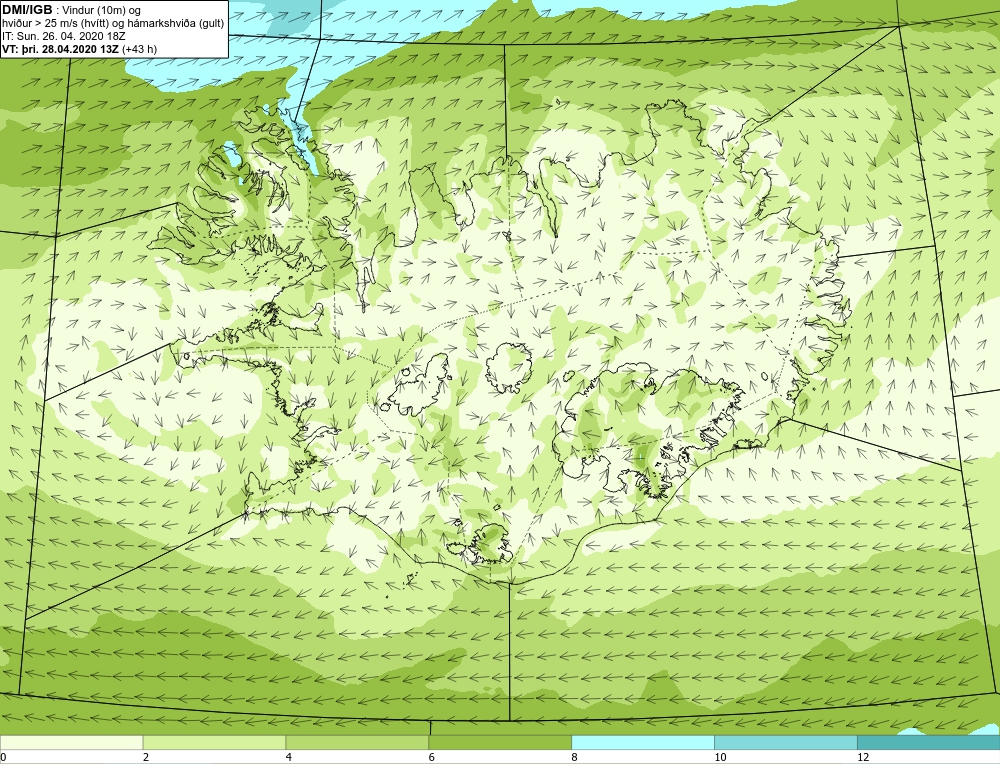Image resolution: width=1000 pixels, height=764 pixels.
Task: Click the DMI/IGB title text
Action: (x=27, y=10)
